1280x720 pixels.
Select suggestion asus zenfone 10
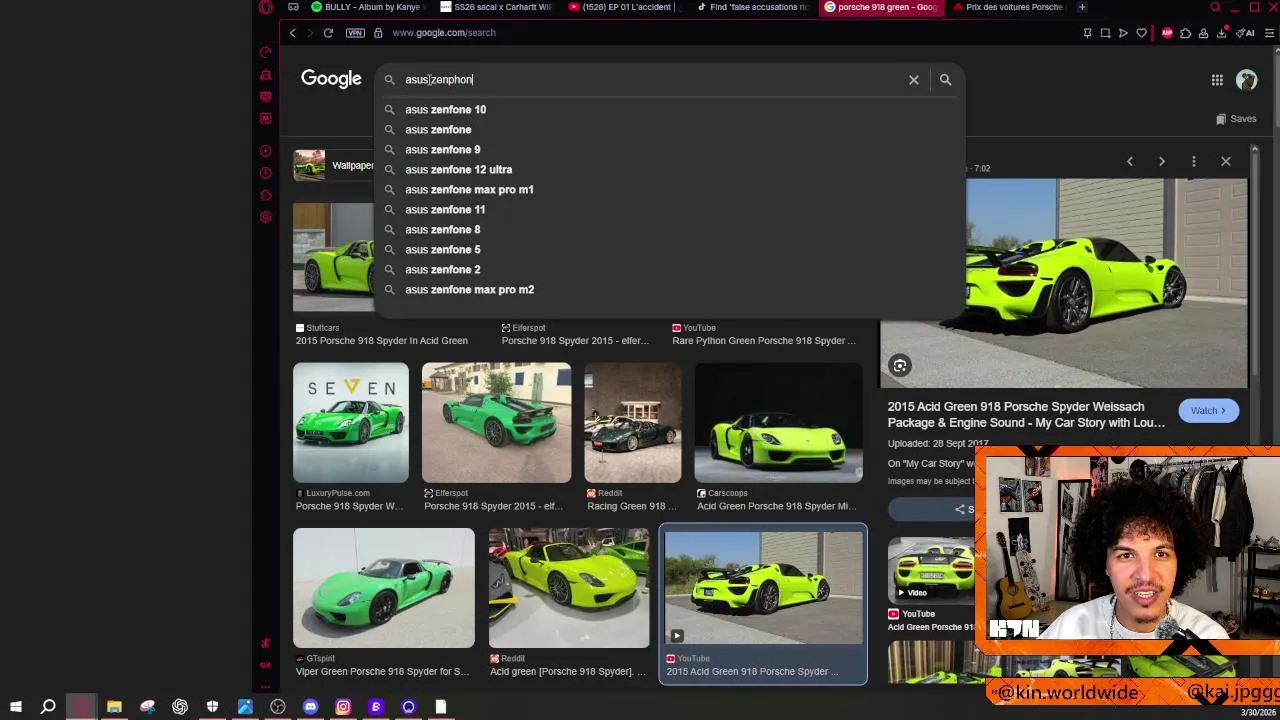coord(670,110)
